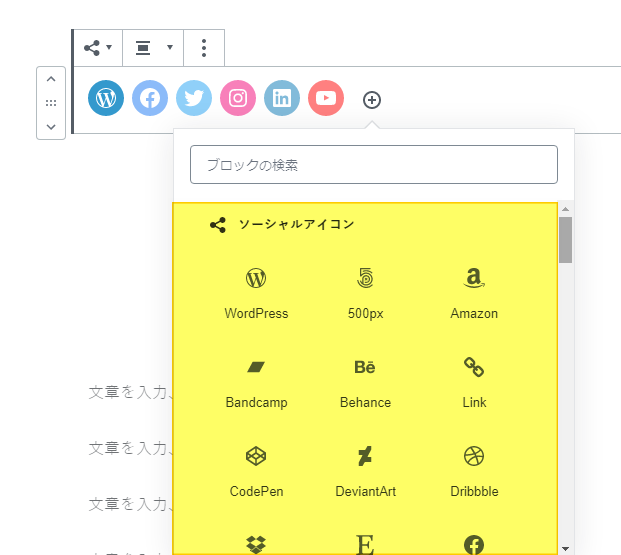Click the inserter scrollbar thumb
Screen dimensions: 621x555
[566, 240]
